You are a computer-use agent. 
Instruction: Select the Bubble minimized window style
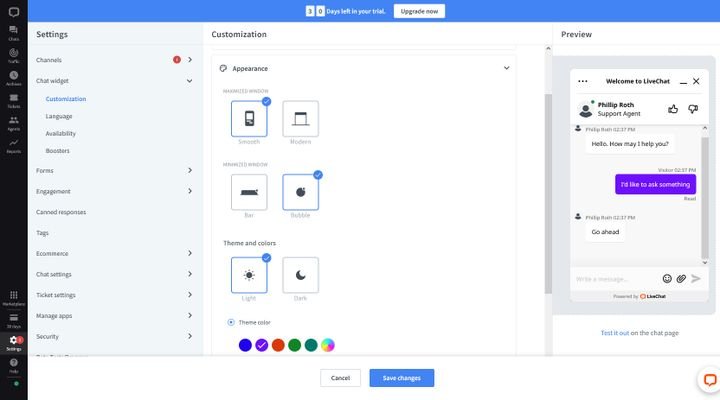click(x=300, y=192)
